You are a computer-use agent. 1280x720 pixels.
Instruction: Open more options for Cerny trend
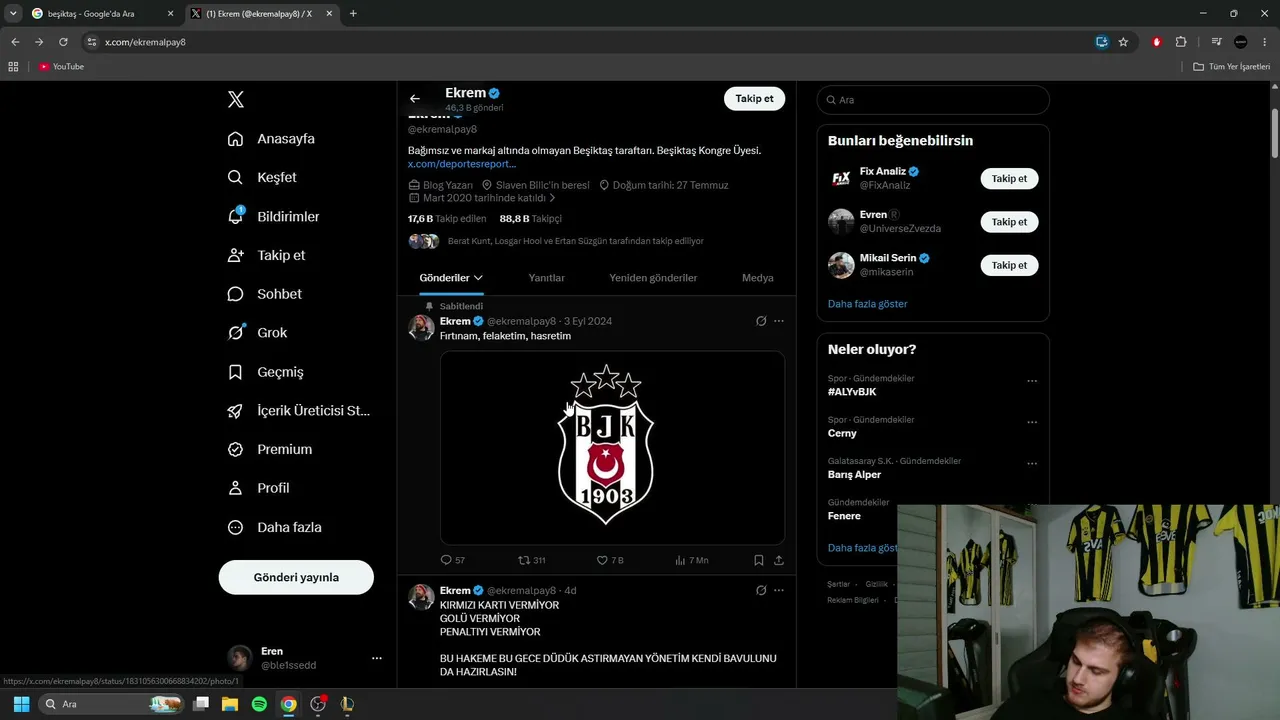[x=1032, y=422]
